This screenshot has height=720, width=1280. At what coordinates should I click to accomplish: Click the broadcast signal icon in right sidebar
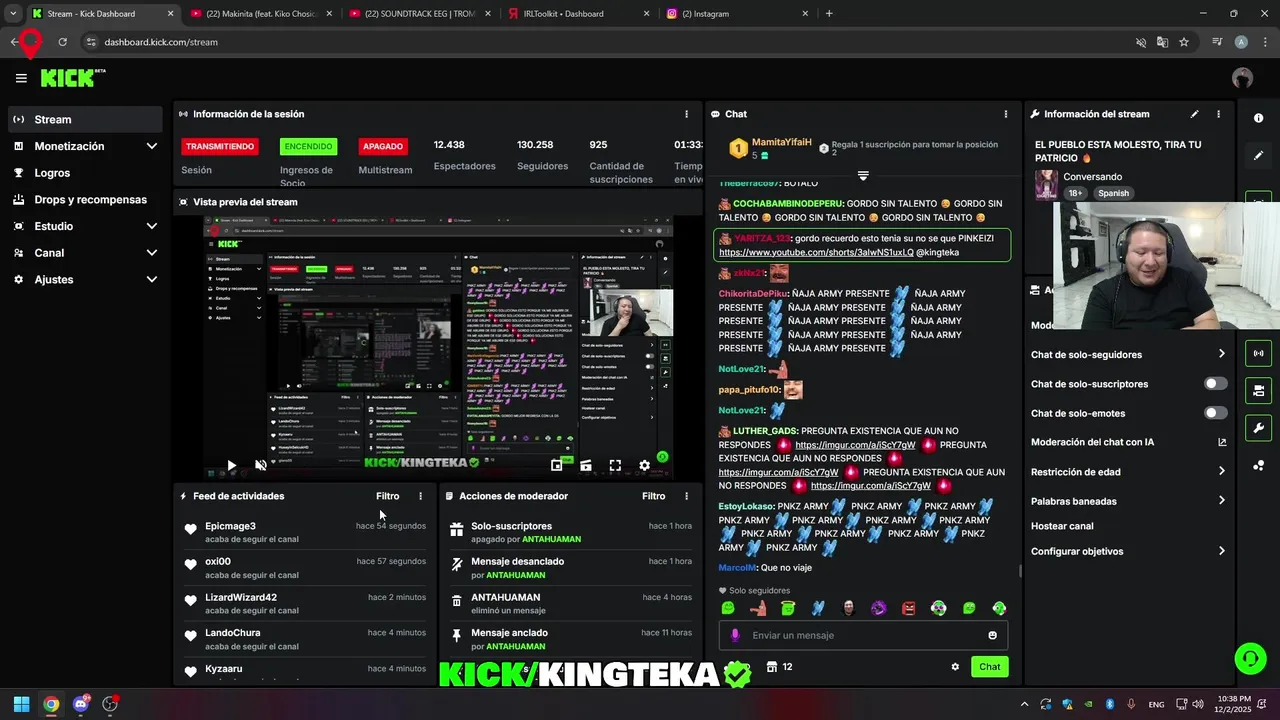tap(1258, 353)
